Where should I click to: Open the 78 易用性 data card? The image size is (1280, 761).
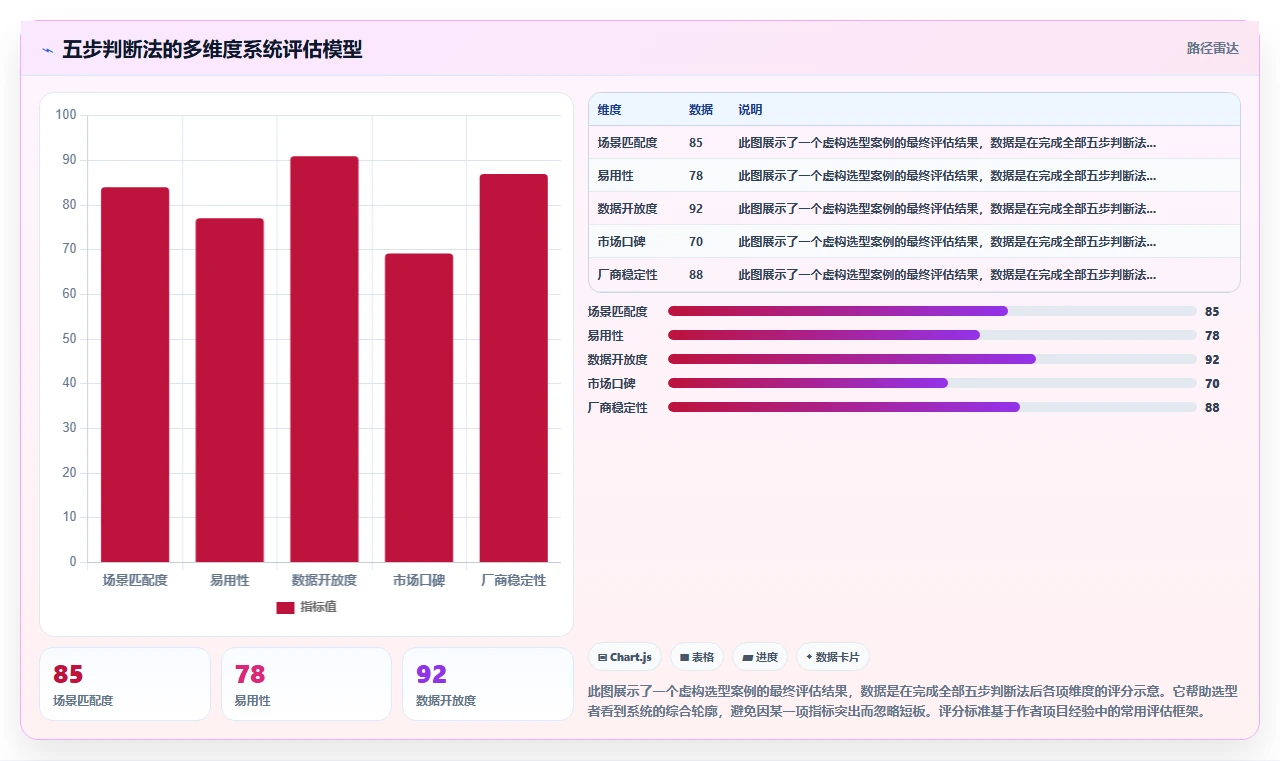(x=306, y=684)
